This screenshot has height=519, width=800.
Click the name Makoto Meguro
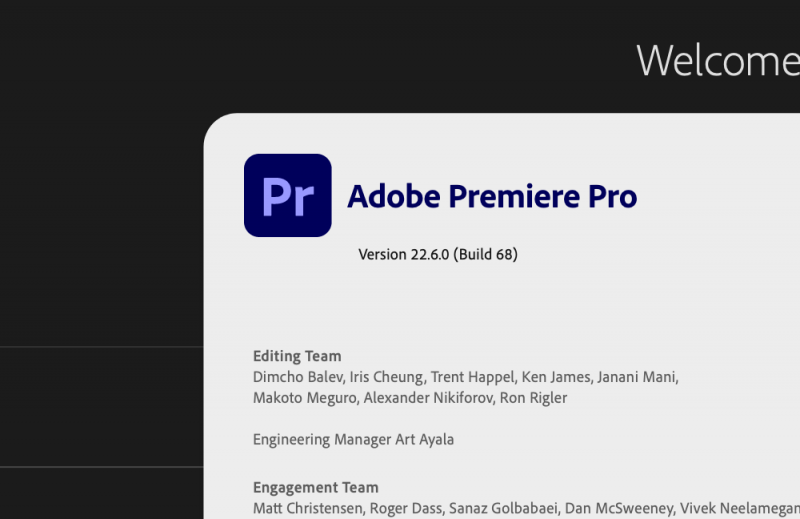(304, 398)
